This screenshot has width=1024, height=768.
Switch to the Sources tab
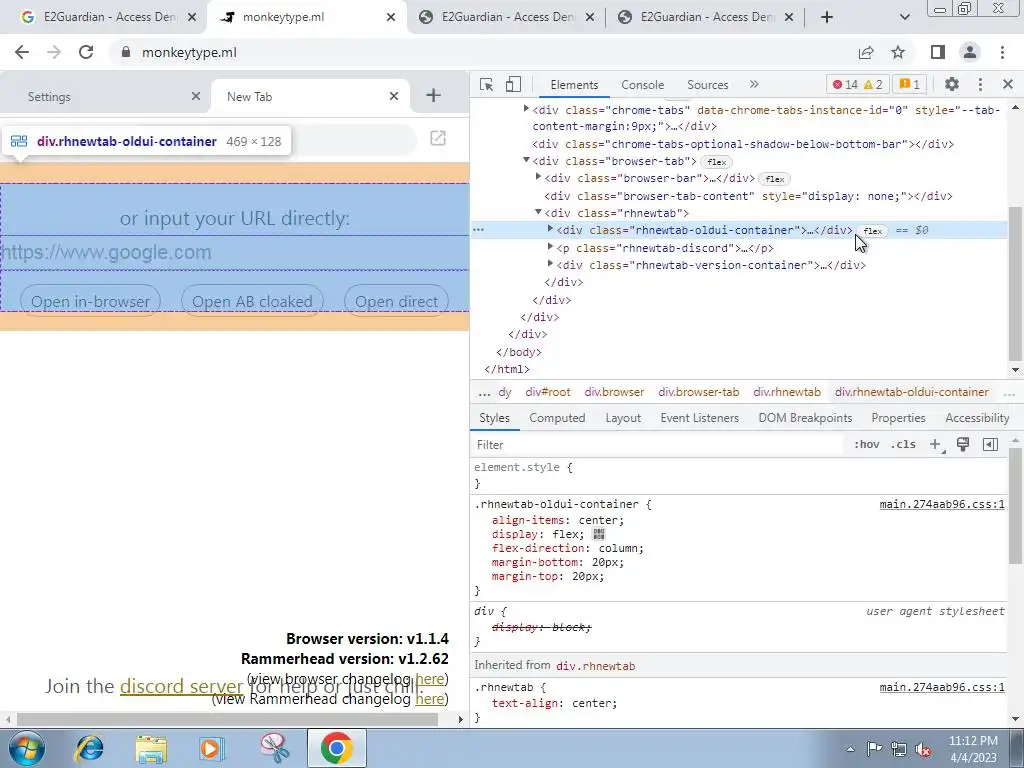707,84
